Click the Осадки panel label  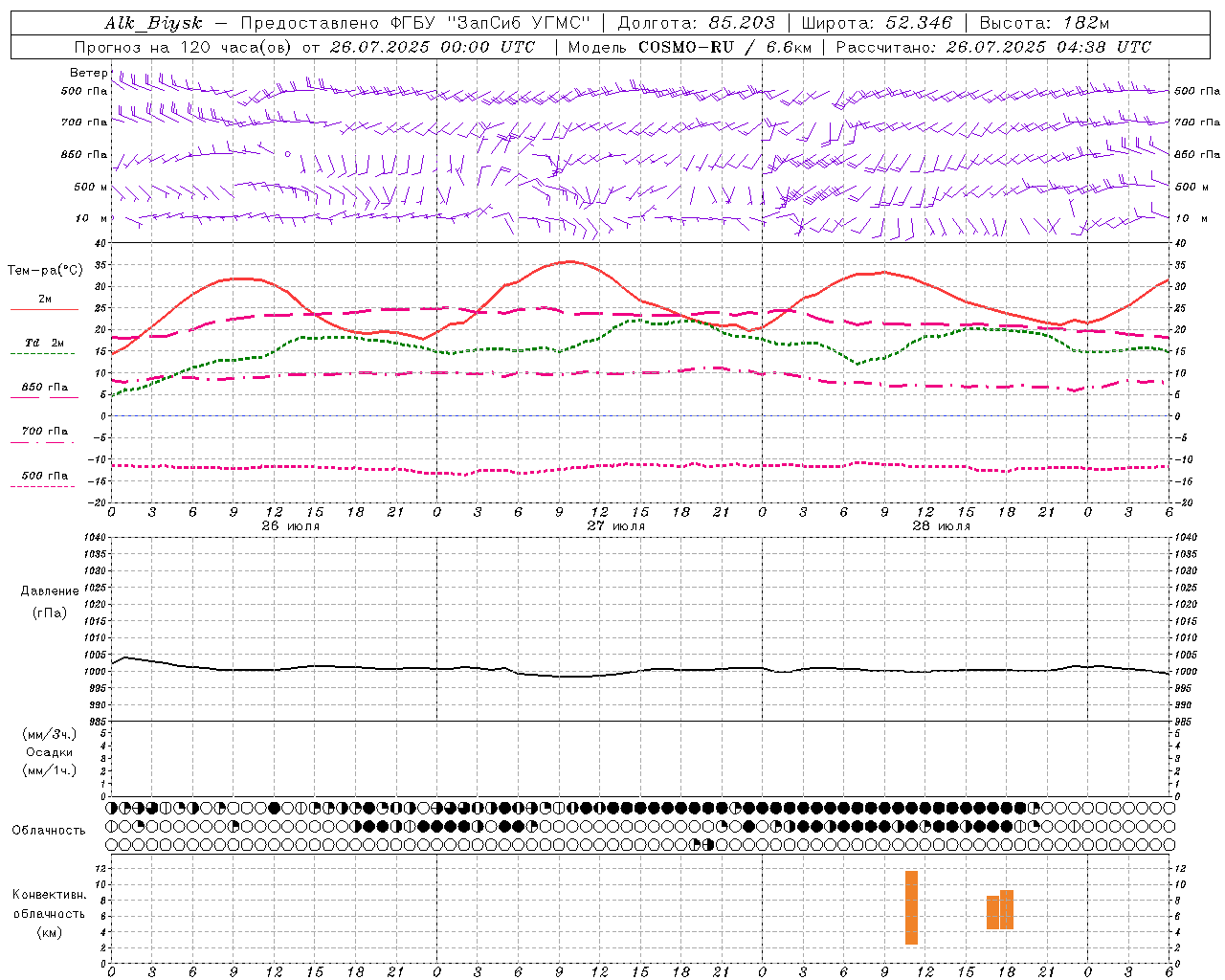click(50, 752)
